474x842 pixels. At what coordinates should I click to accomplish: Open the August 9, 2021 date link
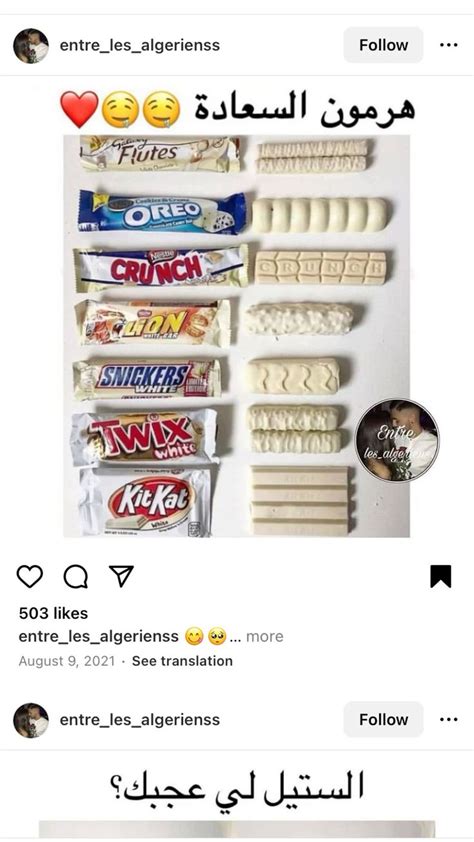coord(67,660)
